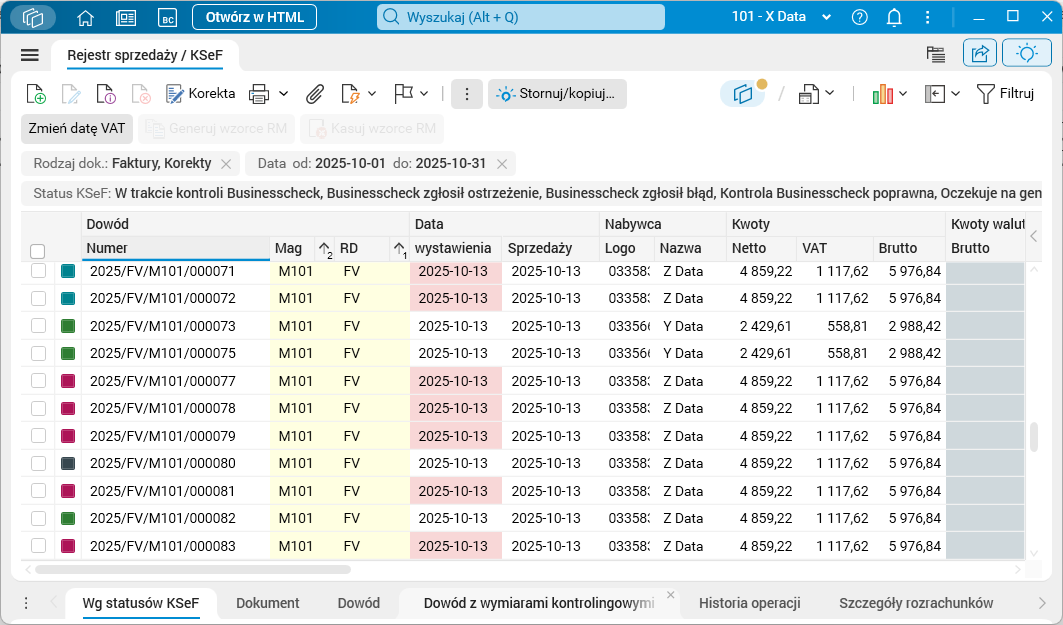Click the notifications bell icon
The height and width of the screenshot is (625, 1063).
(x=894, y=17)
